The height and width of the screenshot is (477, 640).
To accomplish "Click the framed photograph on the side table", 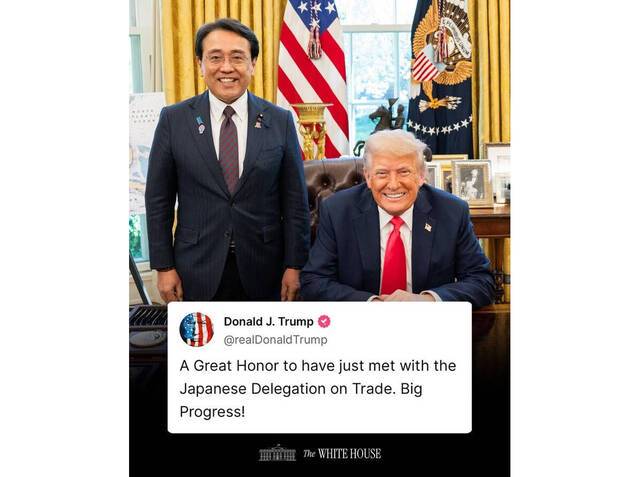I will [473, 183].
